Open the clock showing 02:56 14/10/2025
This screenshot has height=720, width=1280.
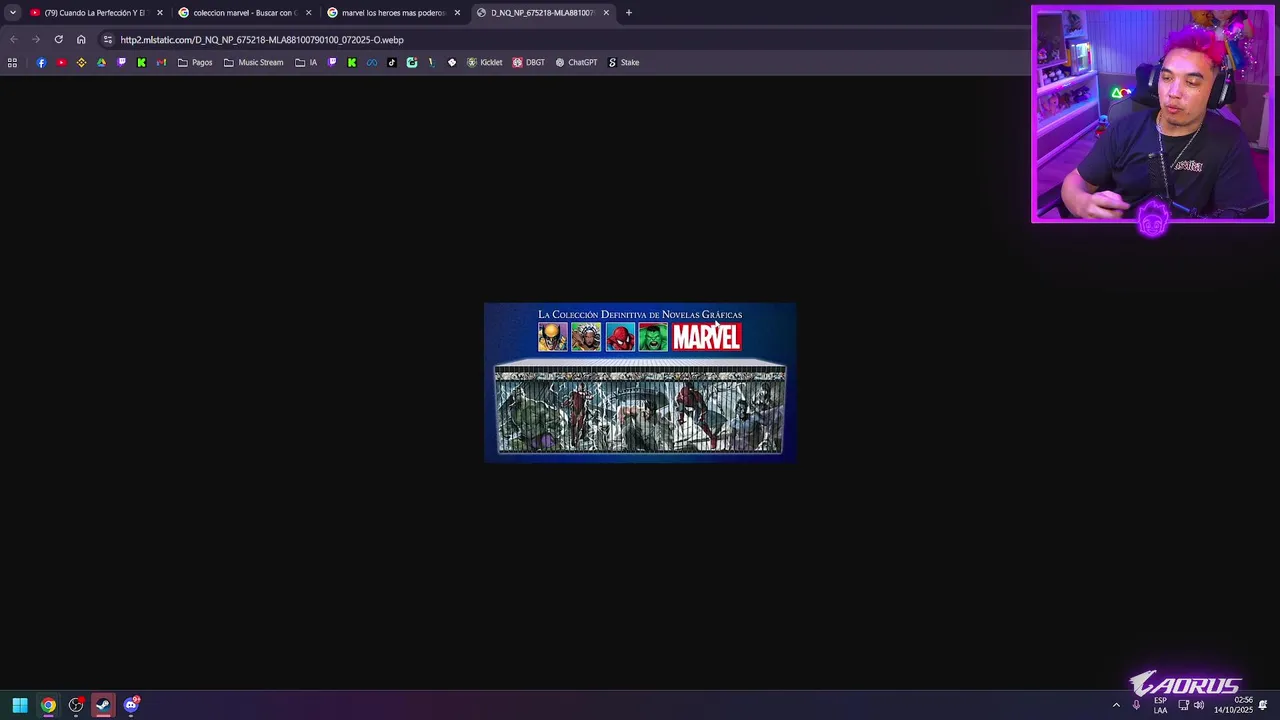coord(1233,705)
